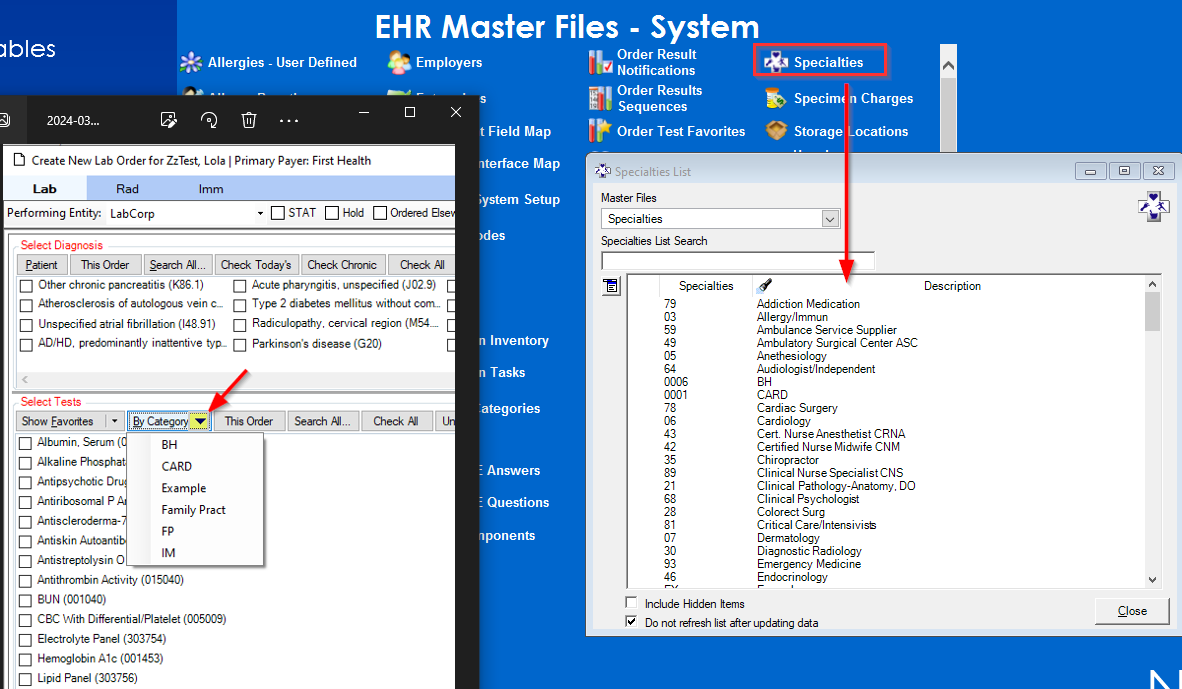Rotate the image in photo viewer
Image resolution: width=1182 pixels, height=689 pixels.
[x=209, y=120]
